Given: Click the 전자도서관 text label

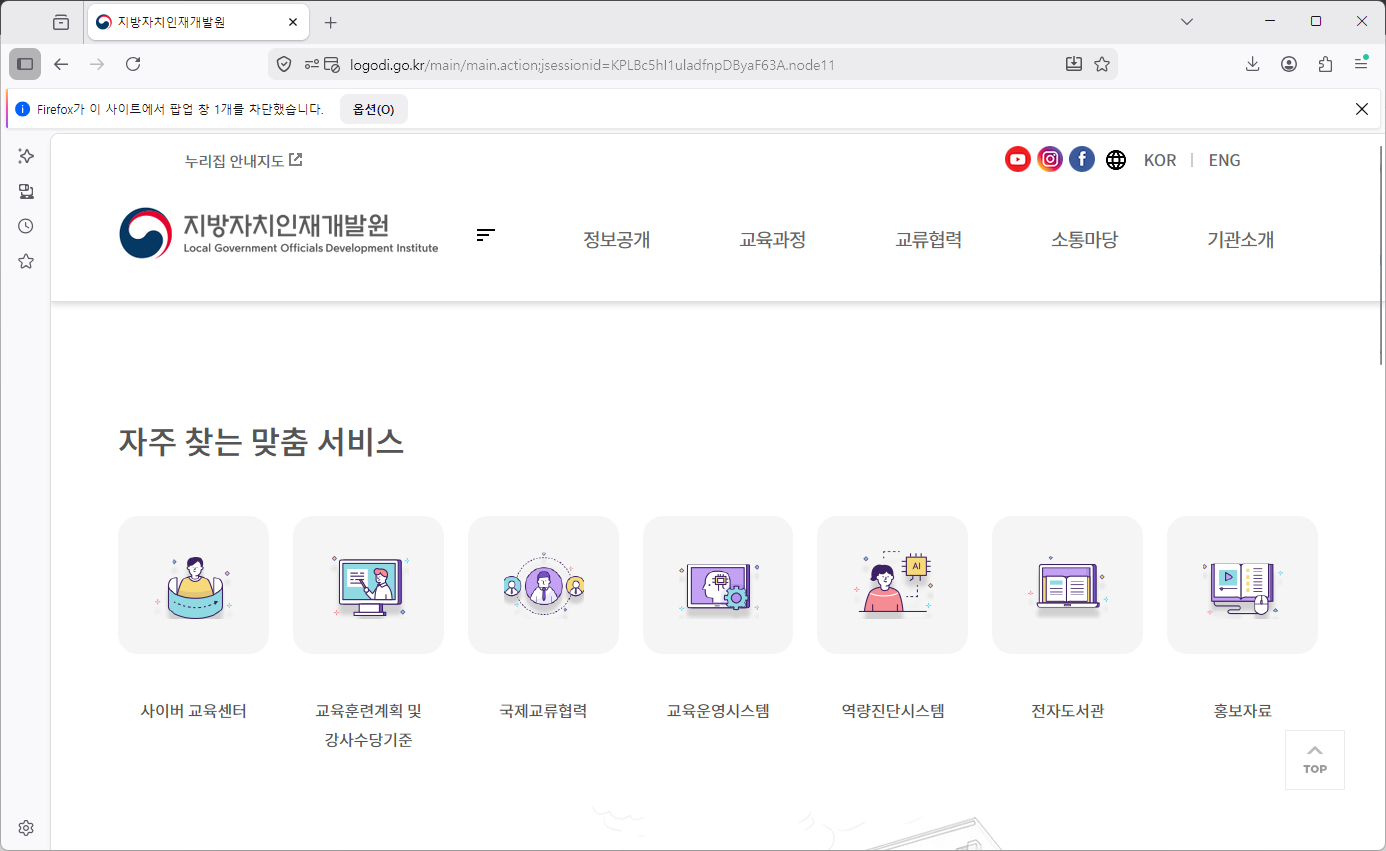Looking at the screenshot, I should click(x=1067, y=711).
